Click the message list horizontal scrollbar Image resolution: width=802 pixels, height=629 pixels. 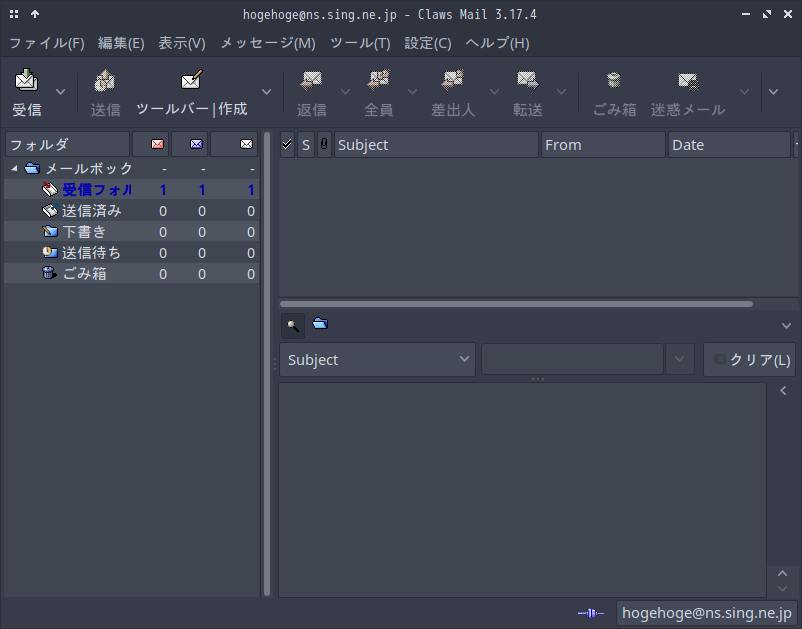[x=516, y=304]
